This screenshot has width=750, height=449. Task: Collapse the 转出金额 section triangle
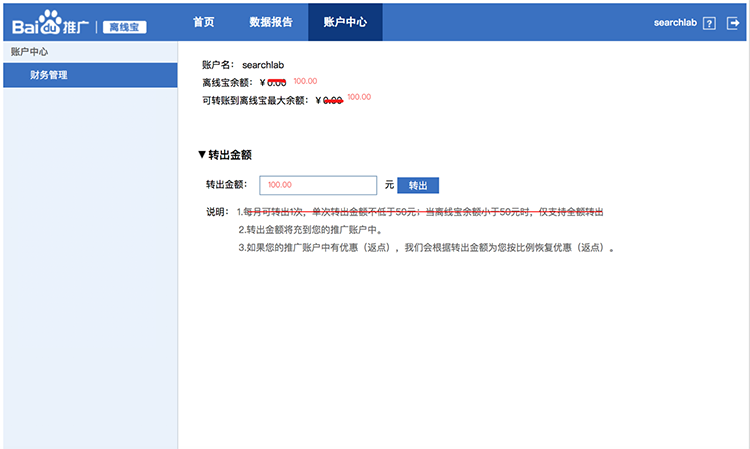pos(202,155)
